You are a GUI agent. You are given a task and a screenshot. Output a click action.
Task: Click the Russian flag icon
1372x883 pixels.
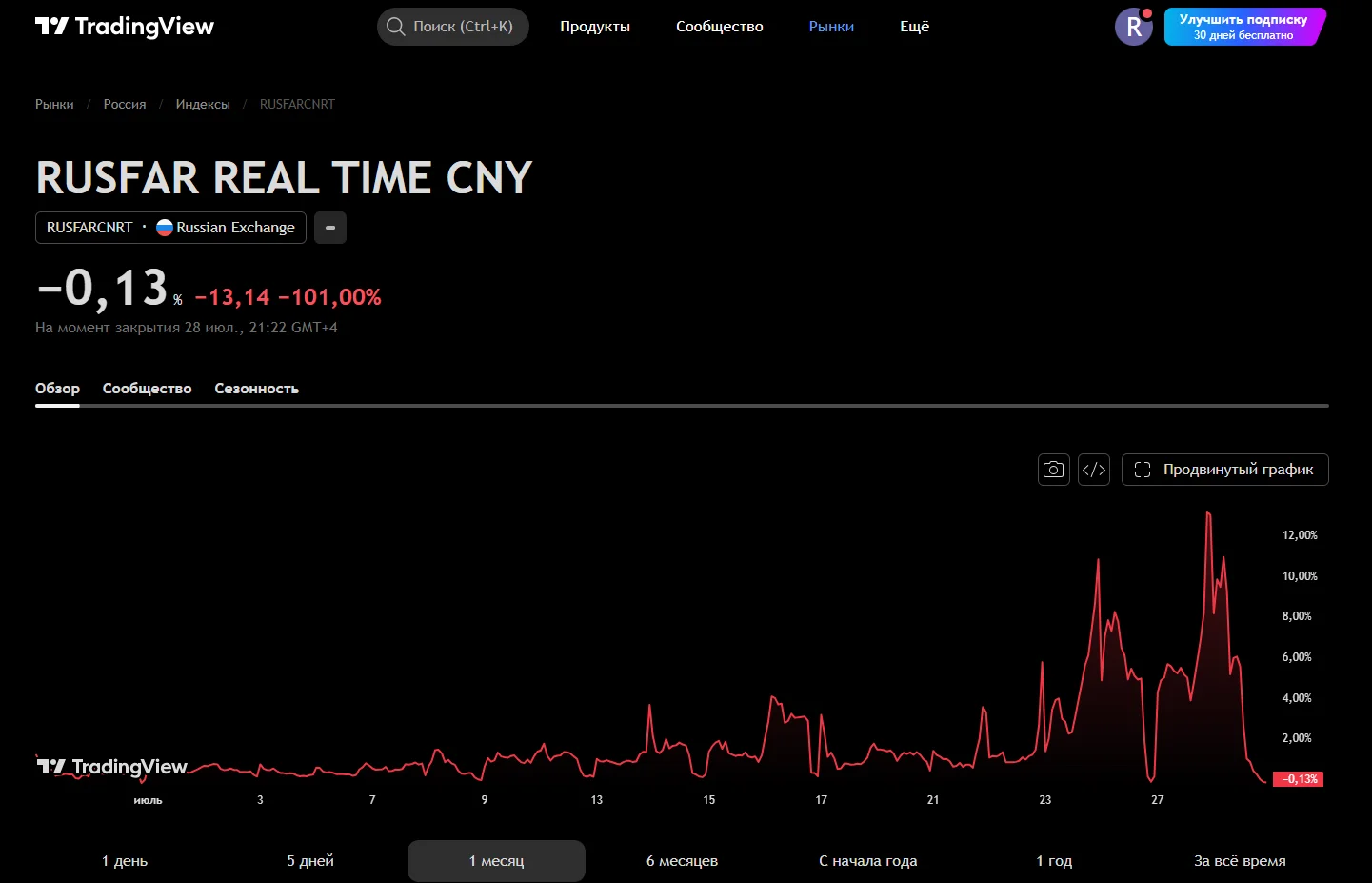(165, 228)
